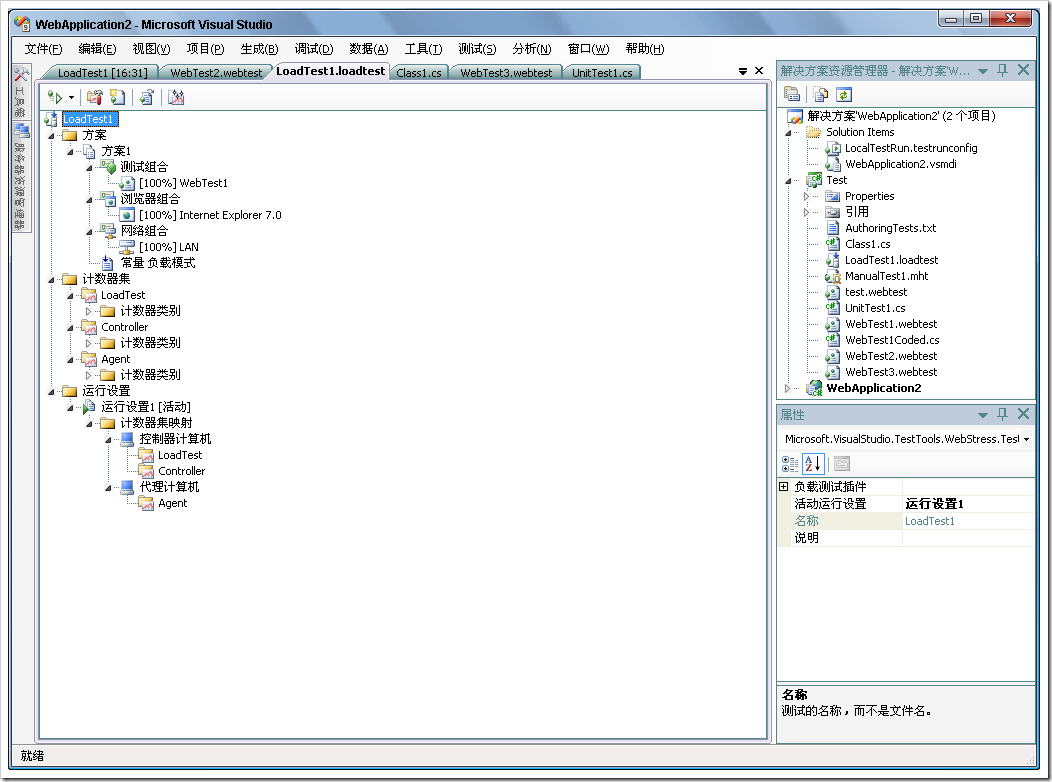Select AuthoringTests.txt file

890,228
